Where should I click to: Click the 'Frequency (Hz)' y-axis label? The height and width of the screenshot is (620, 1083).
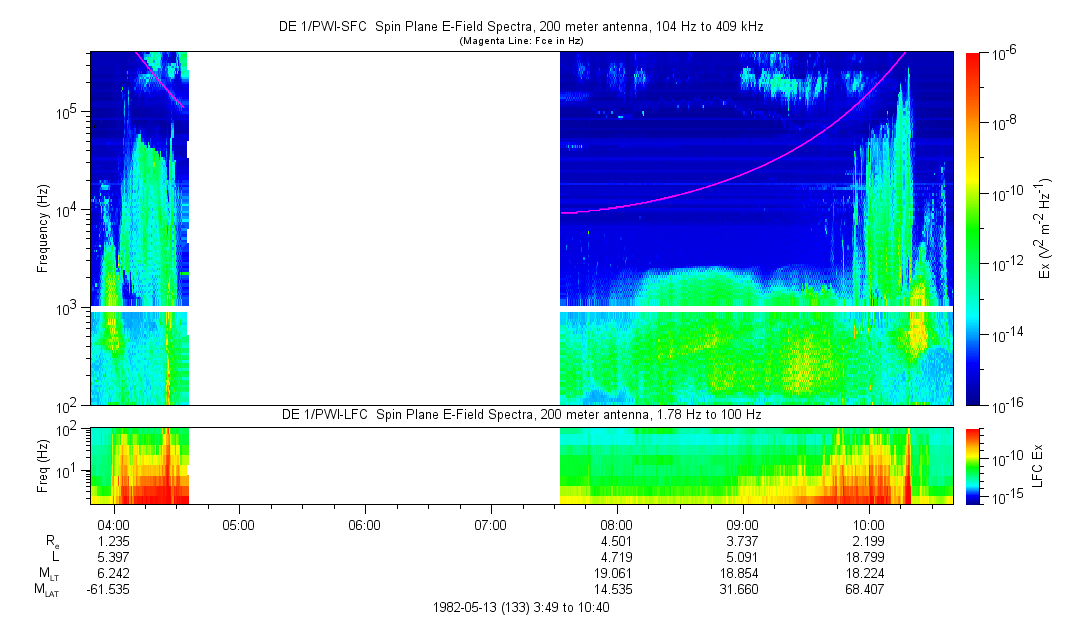(43, 228)
